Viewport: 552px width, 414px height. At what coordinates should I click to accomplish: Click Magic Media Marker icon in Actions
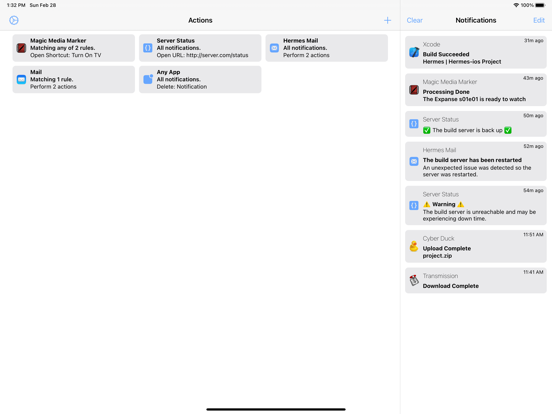tap(21, 48)
